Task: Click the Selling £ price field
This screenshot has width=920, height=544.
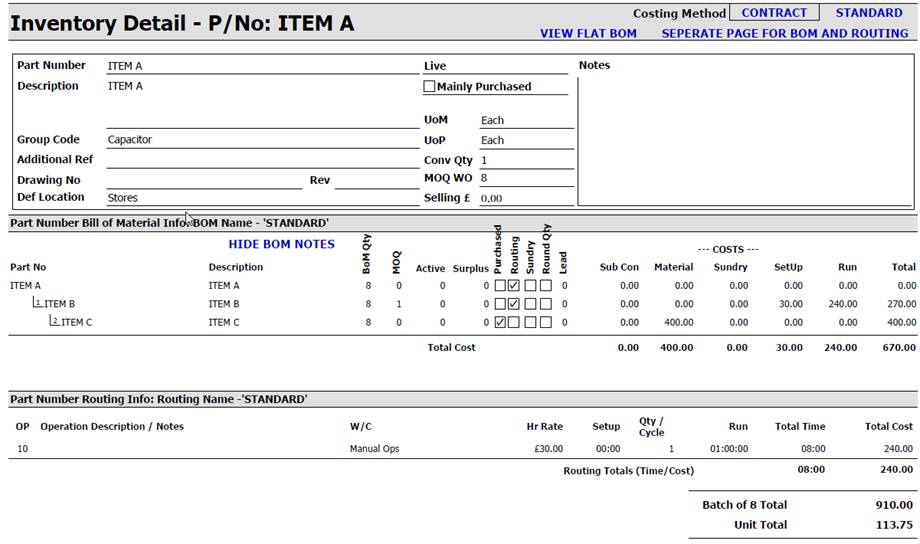Action: (525, 199)
